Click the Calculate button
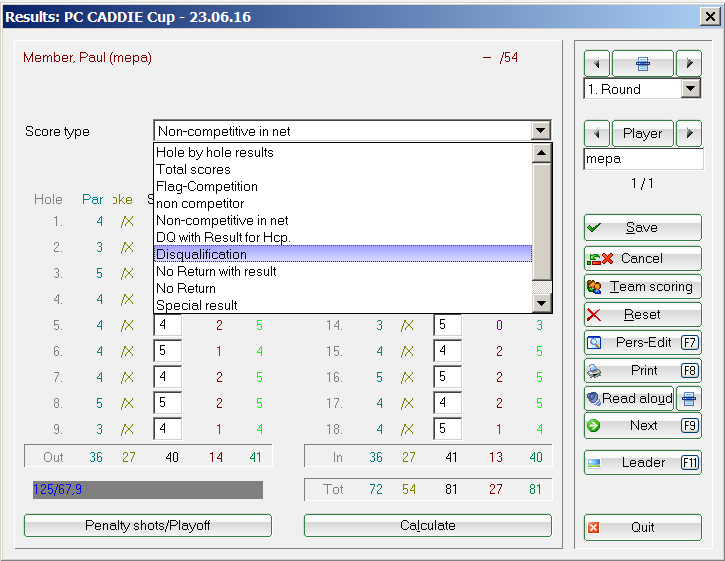 click(428, 525)
